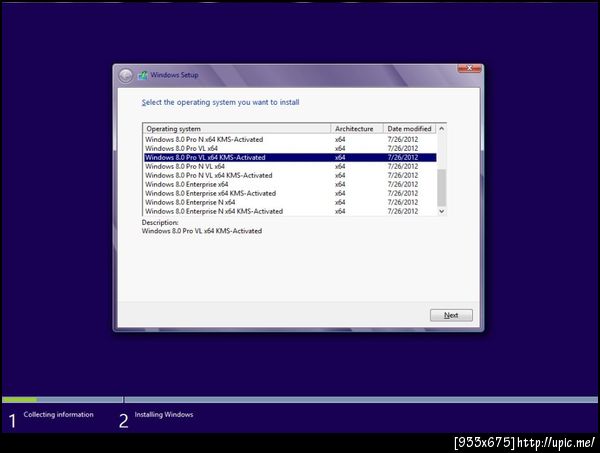Screen dimensions: 600x453
Task: Select Windows 8.0 Pro N VL x64 KMS-Activated
Action: [x=290, y=175]
